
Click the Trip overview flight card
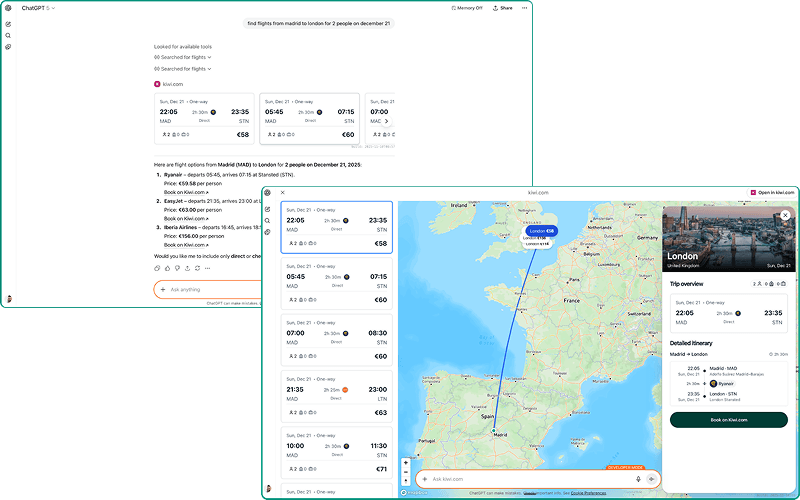click(x=729, y=313)
